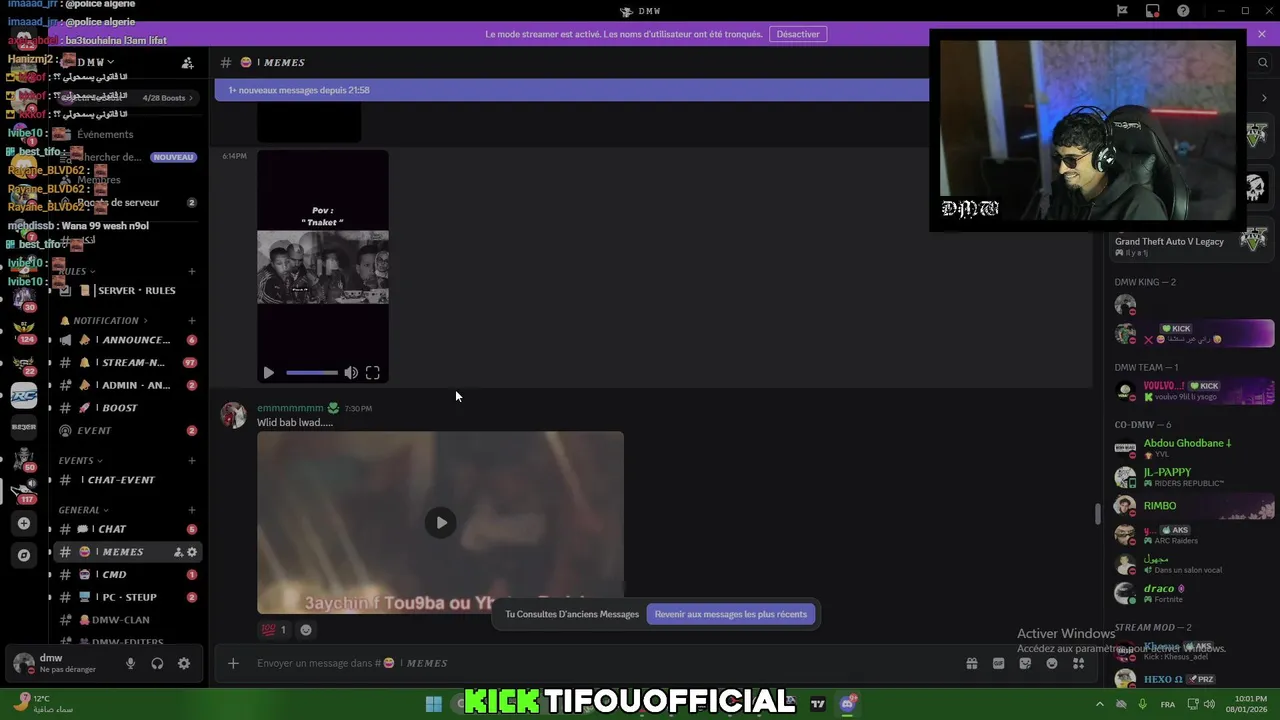This screenshot has width=1280, height=720.
Task: Jump to new messages since 21:58 bar
Action: point(571,90)
